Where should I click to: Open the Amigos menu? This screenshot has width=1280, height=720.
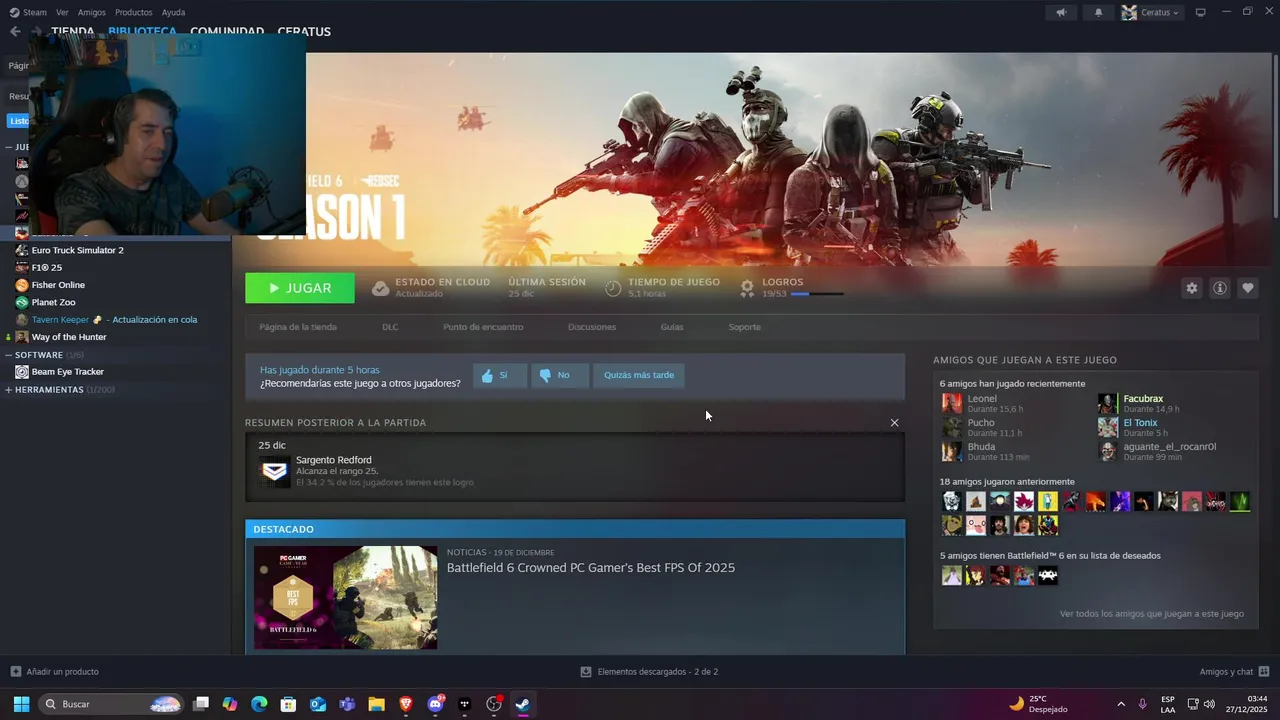tap(91, 12)
